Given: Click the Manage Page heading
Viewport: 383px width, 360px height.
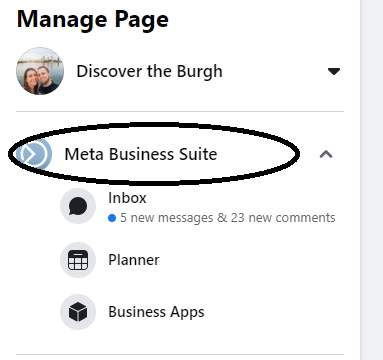Looking at the screenshot, I should pyautogui.click(x=93, y=20).
